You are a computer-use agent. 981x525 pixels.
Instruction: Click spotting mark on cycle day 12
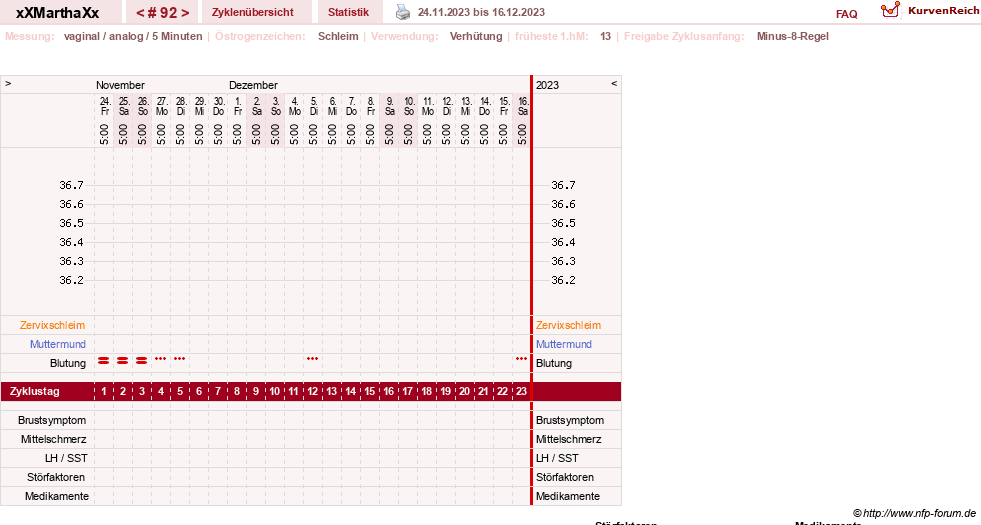pos(312,359)
